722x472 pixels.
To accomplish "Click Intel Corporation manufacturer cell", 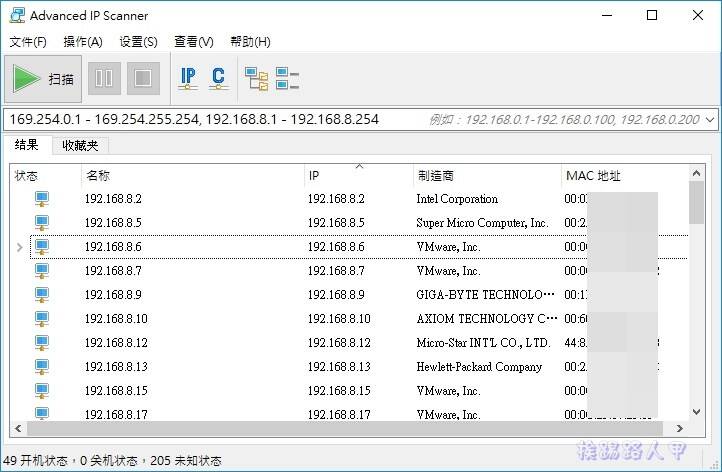I will (457, 199).
